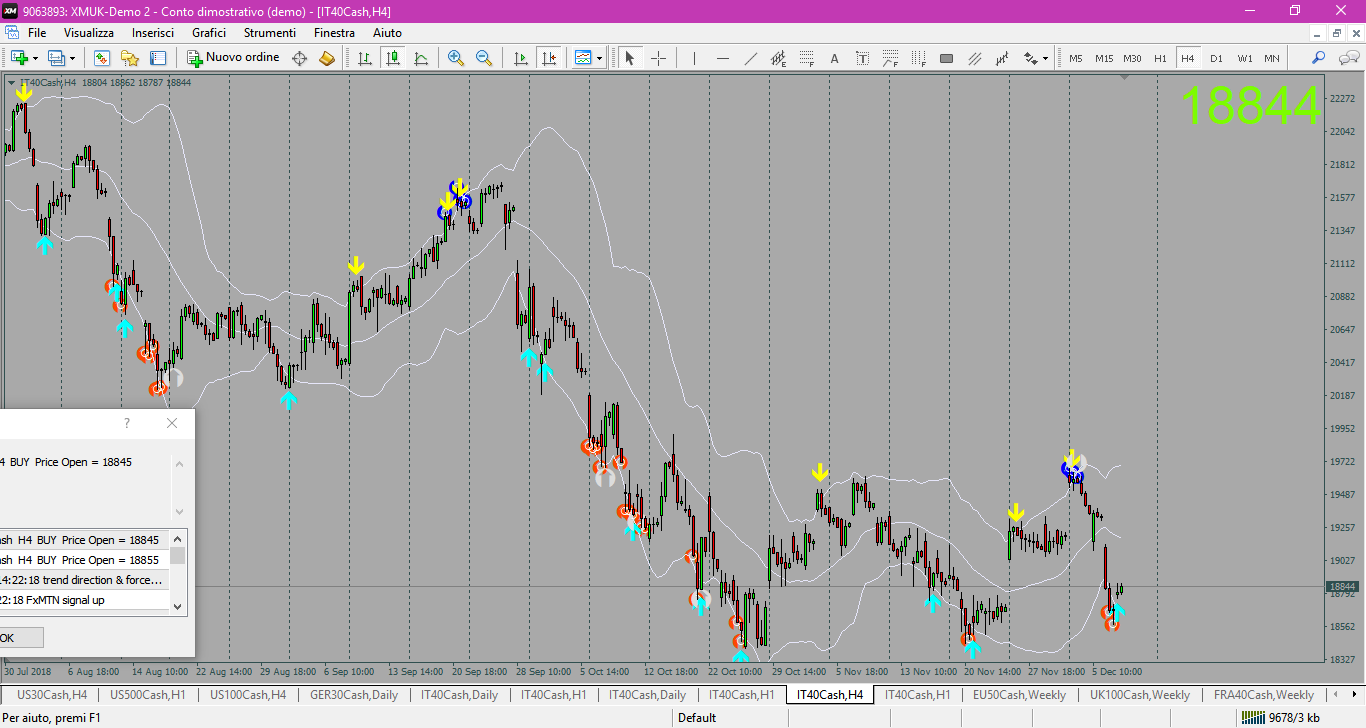Switch timeframe to M30

pyautogui.click(x=1132, y=58)
